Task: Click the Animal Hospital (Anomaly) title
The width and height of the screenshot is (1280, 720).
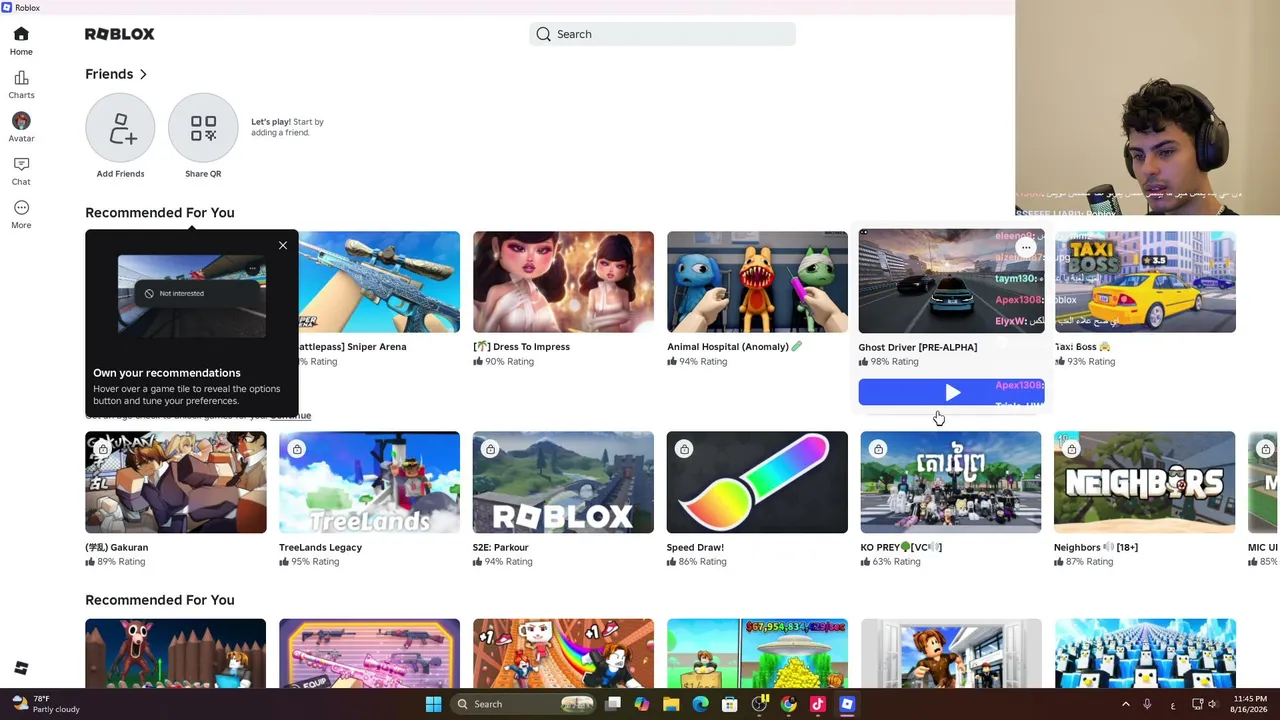Action: click(735, 347)
